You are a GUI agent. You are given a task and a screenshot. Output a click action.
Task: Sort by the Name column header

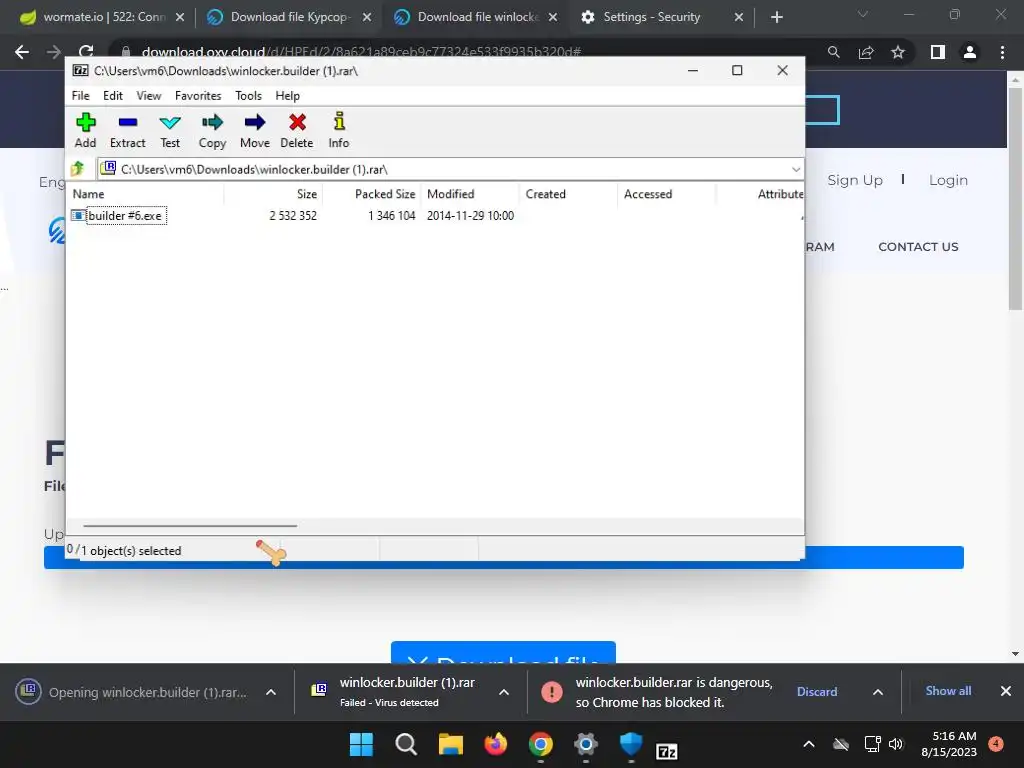click(x=145, y=194)
